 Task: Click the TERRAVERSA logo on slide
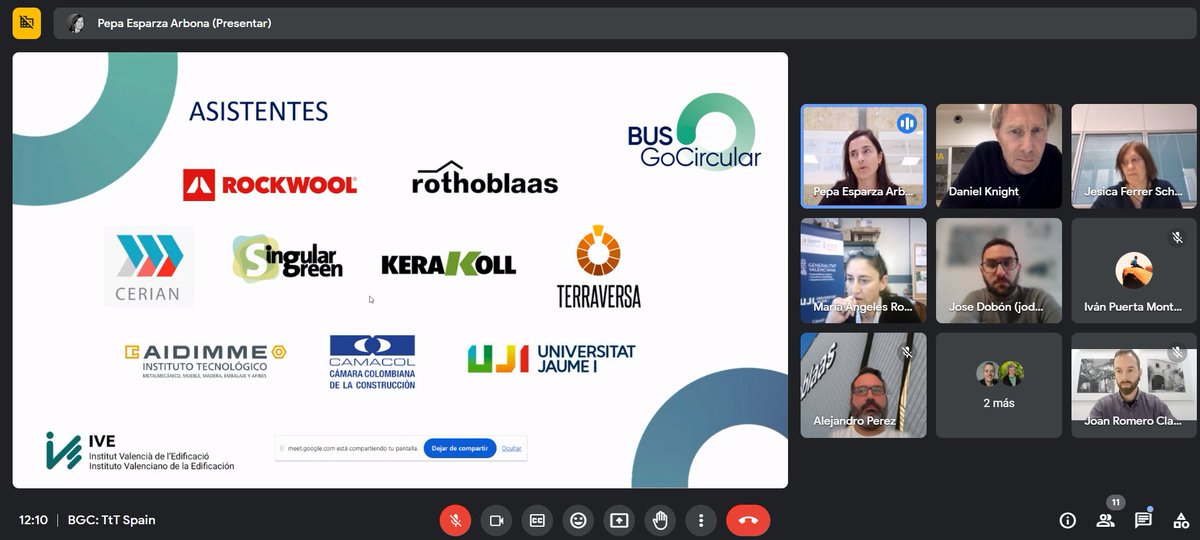click(x=598, y=267)
